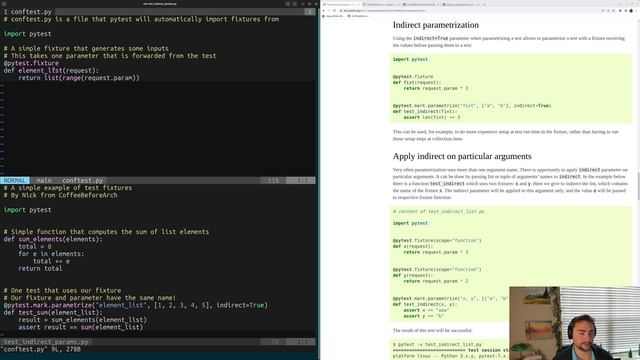
Task: Click 'assert result == sum(element_list)' line
Action: click(81, 327)
